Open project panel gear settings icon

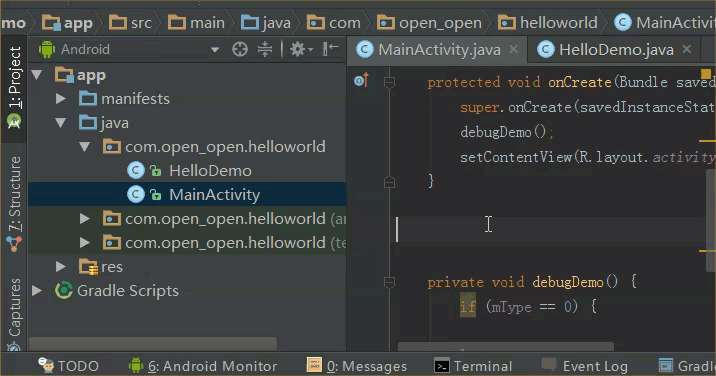(301, 49)
